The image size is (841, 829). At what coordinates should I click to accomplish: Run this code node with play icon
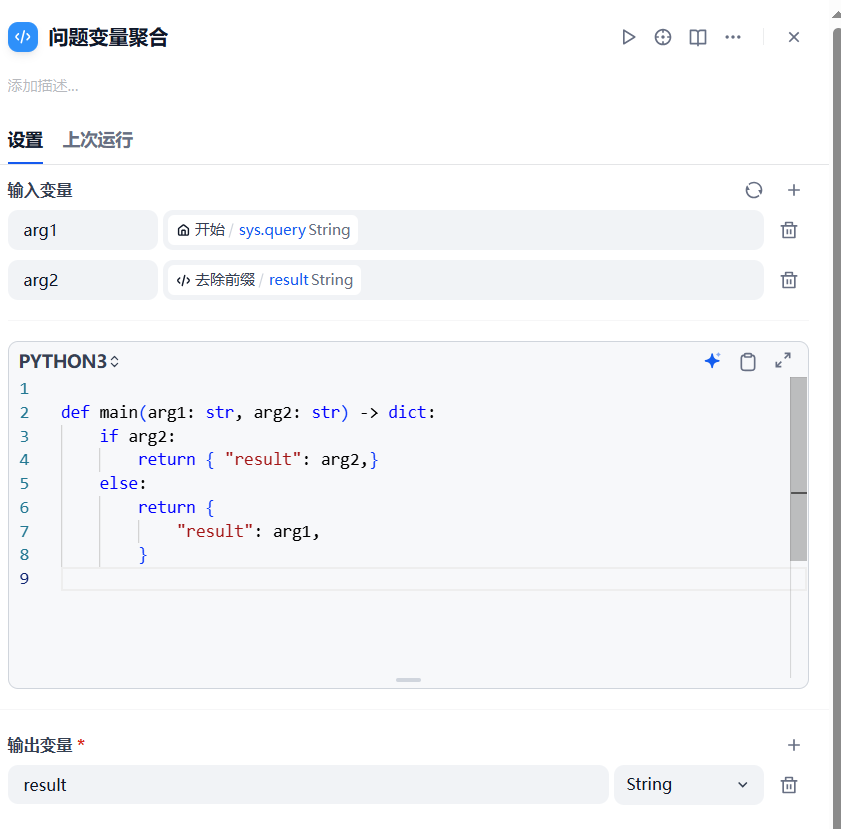tap(628, 37)
